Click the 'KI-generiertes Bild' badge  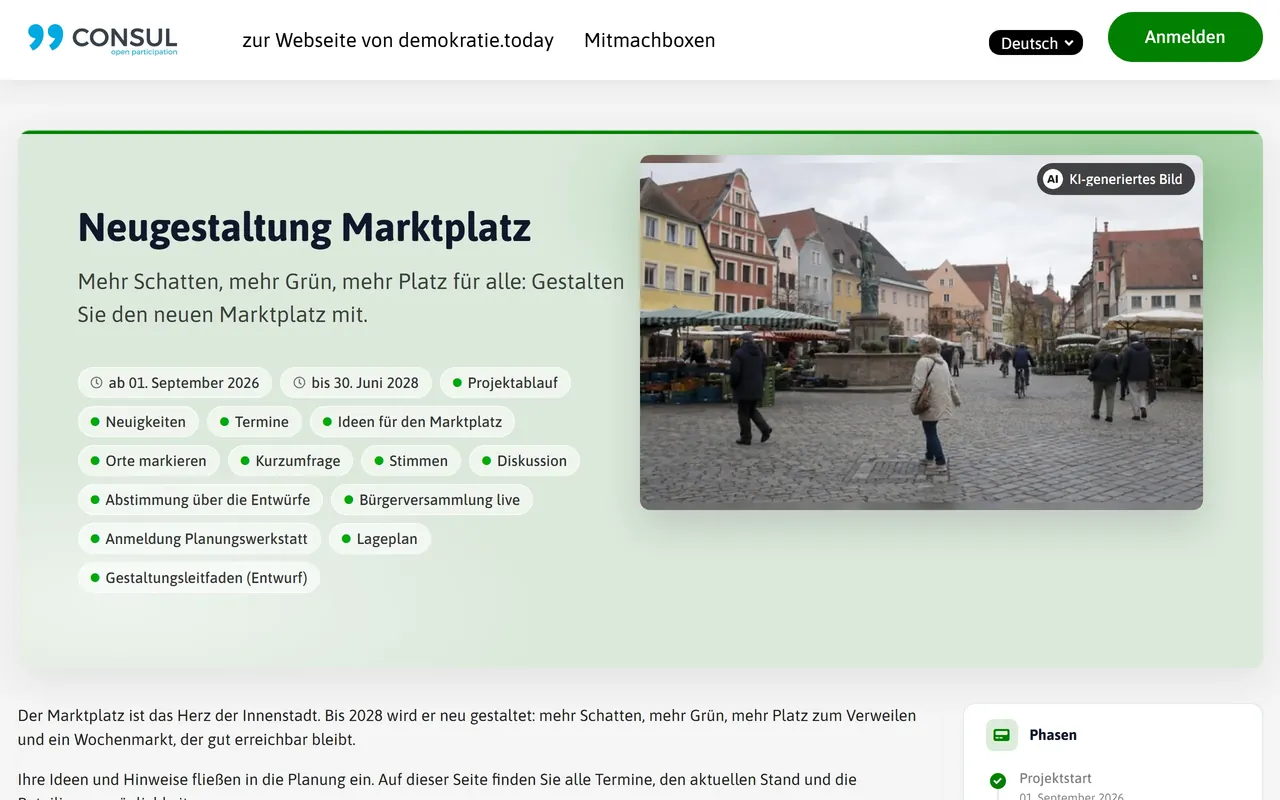click(1116, 179)
